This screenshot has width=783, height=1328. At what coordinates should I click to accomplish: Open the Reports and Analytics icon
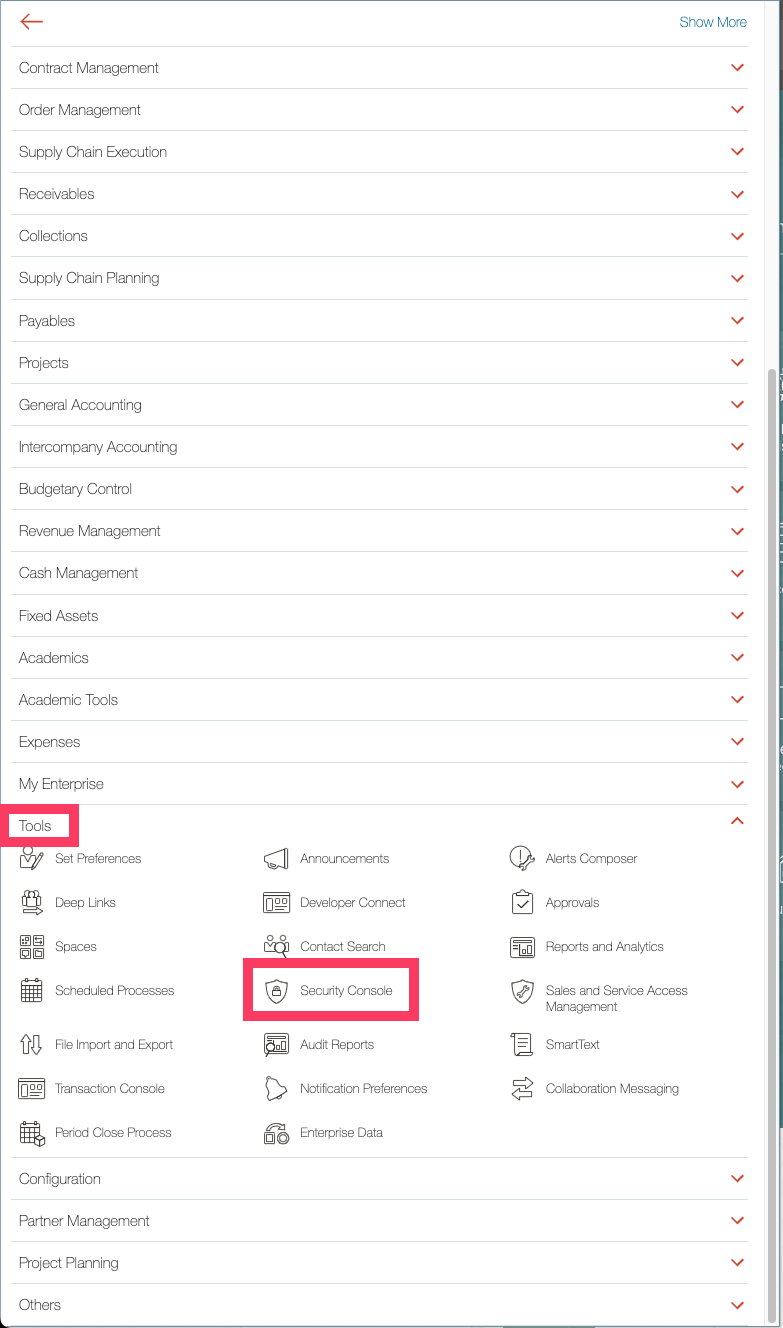(522, 947)
